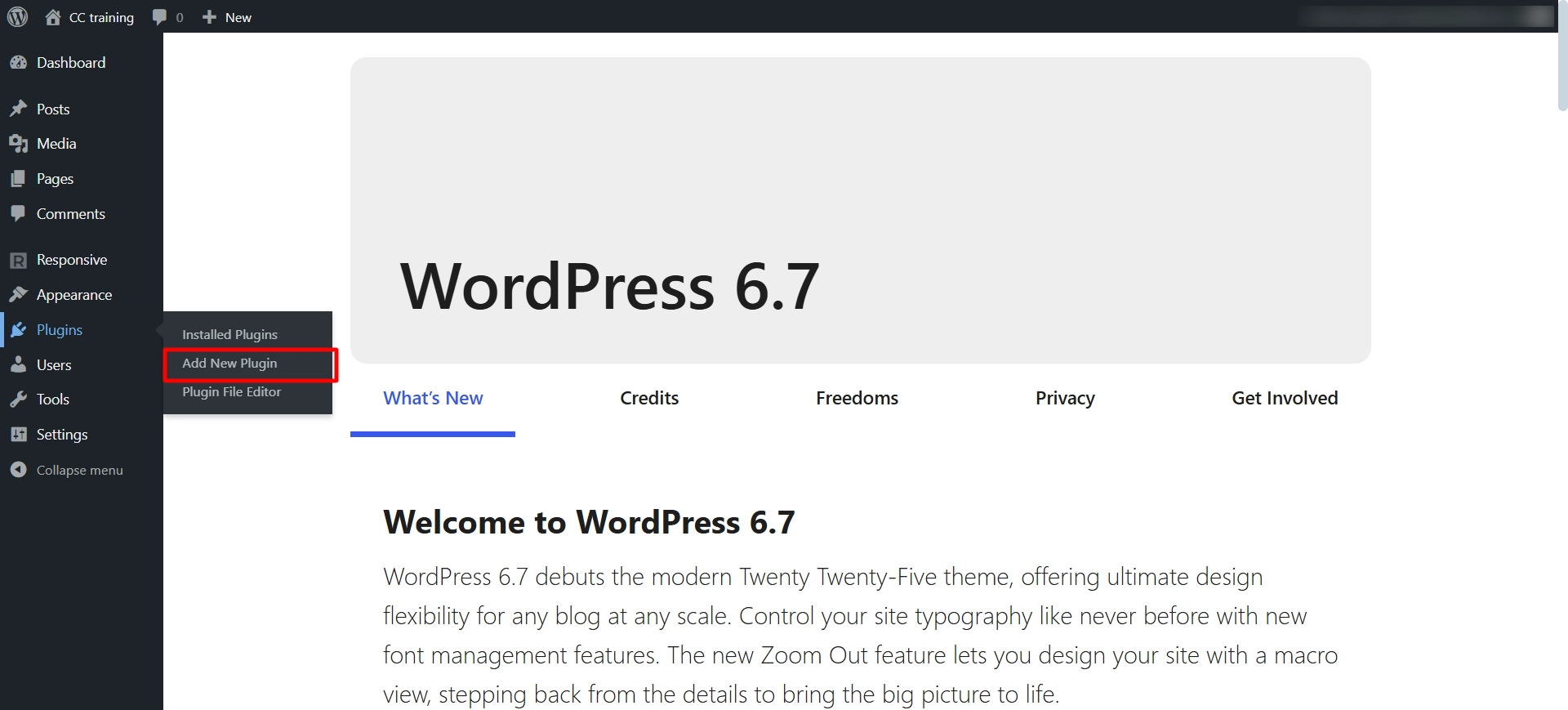
Task: Click the Appearance paintbrush icon
Action: tap(18, 295)
